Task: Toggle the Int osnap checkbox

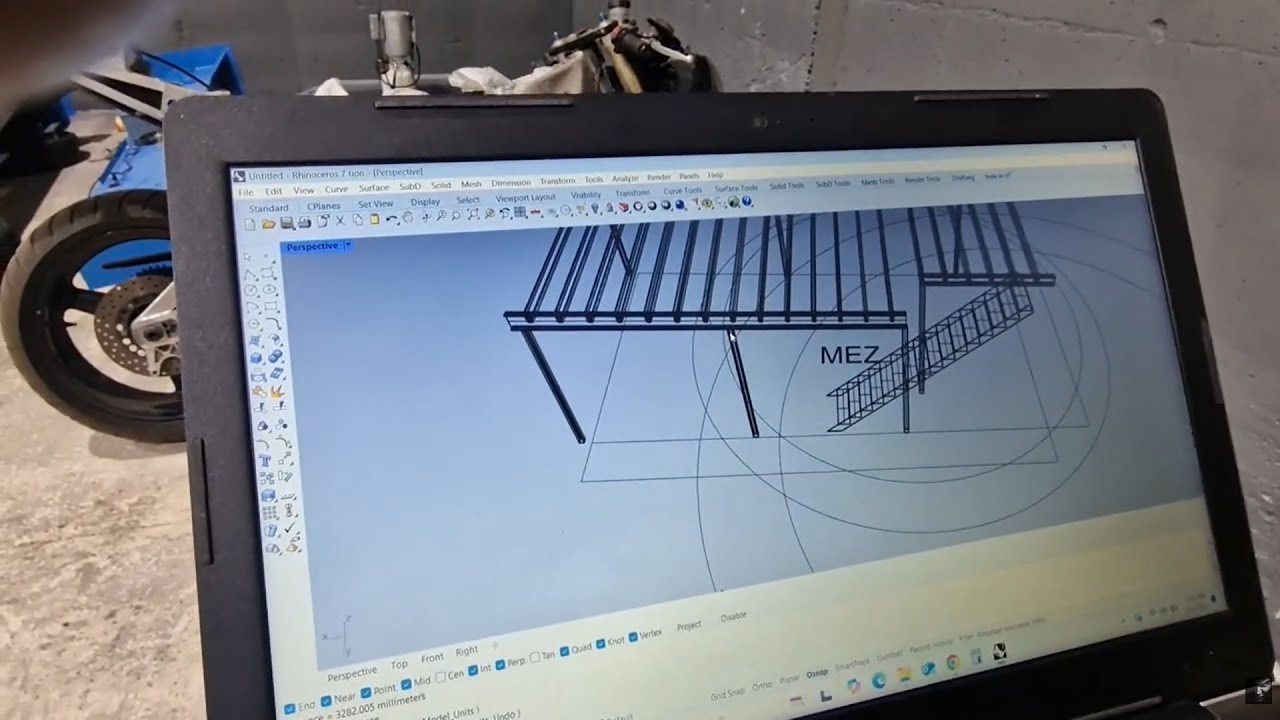Action: point(473,670)
